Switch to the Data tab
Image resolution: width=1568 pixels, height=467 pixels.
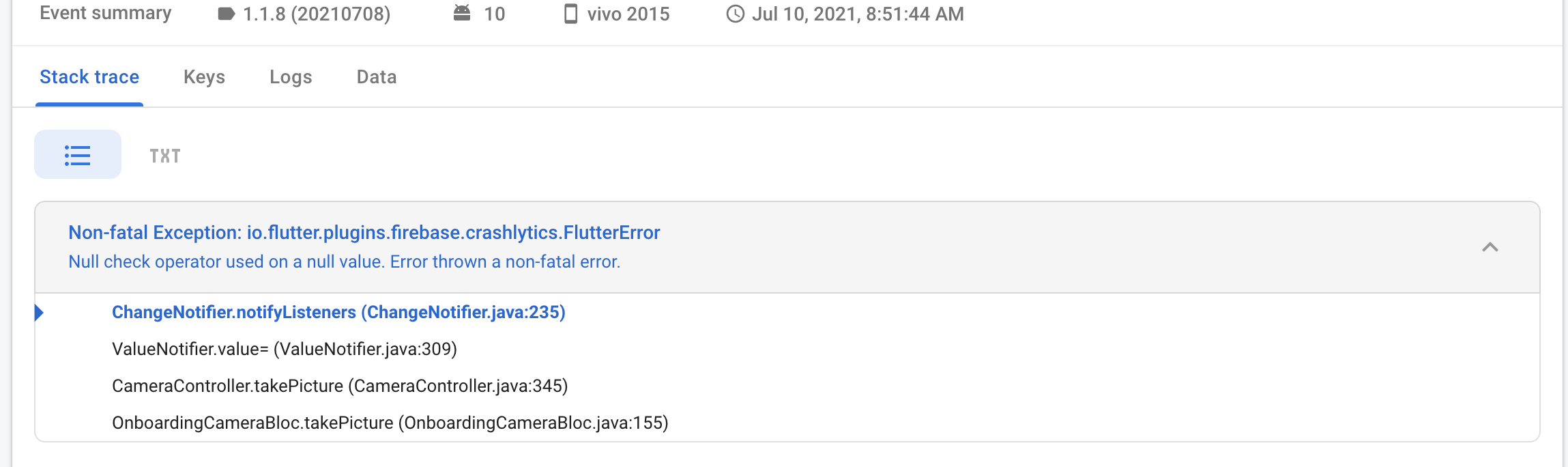tap(377, 77)
